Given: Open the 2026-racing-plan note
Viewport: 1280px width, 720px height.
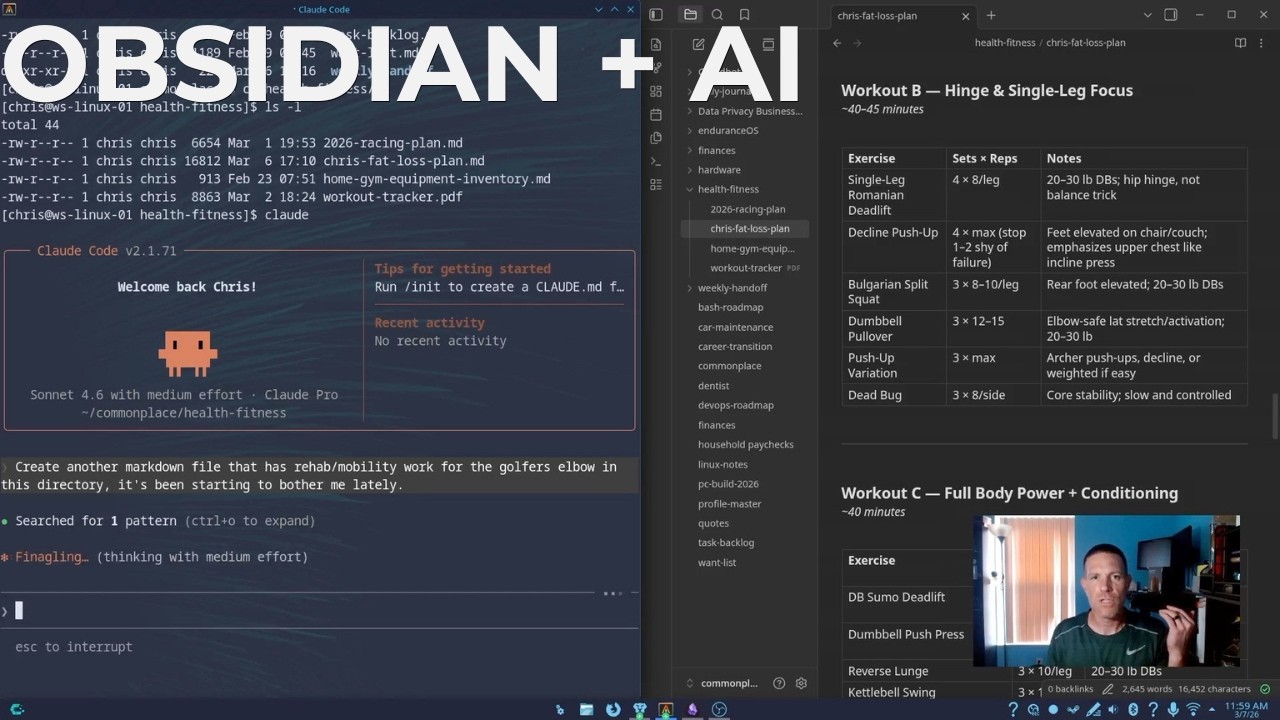Looking at the screenshot, I should [x=746, y=209].
